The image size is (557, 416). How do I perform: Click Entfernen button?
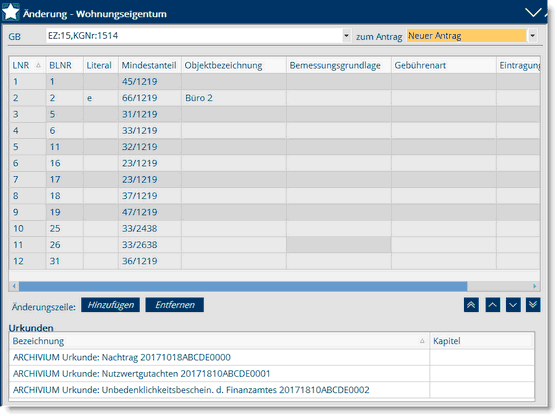point(174,305)
